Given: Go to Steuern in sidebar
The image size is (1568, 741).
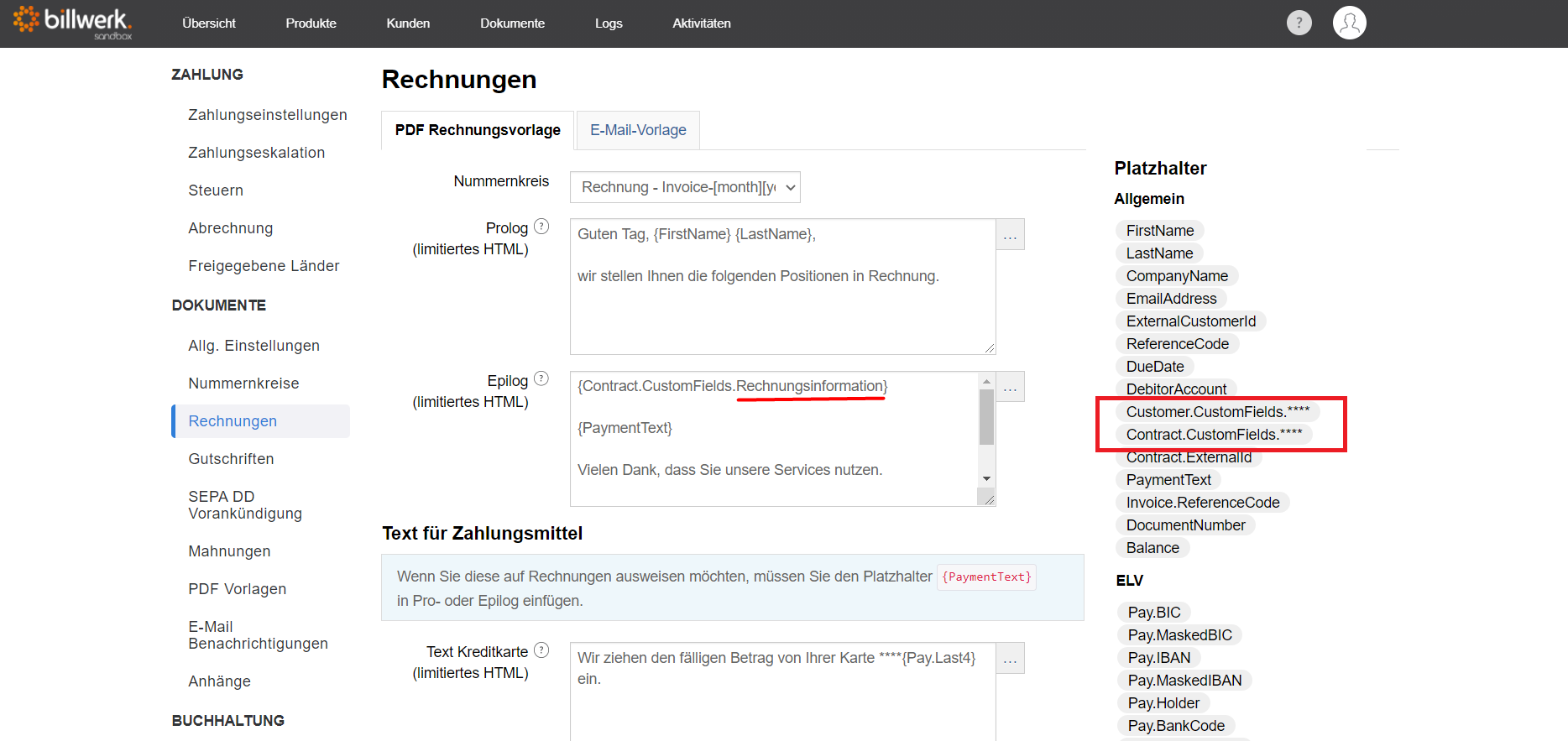Looking at the screenshot, I should click(x=216, y=190).
